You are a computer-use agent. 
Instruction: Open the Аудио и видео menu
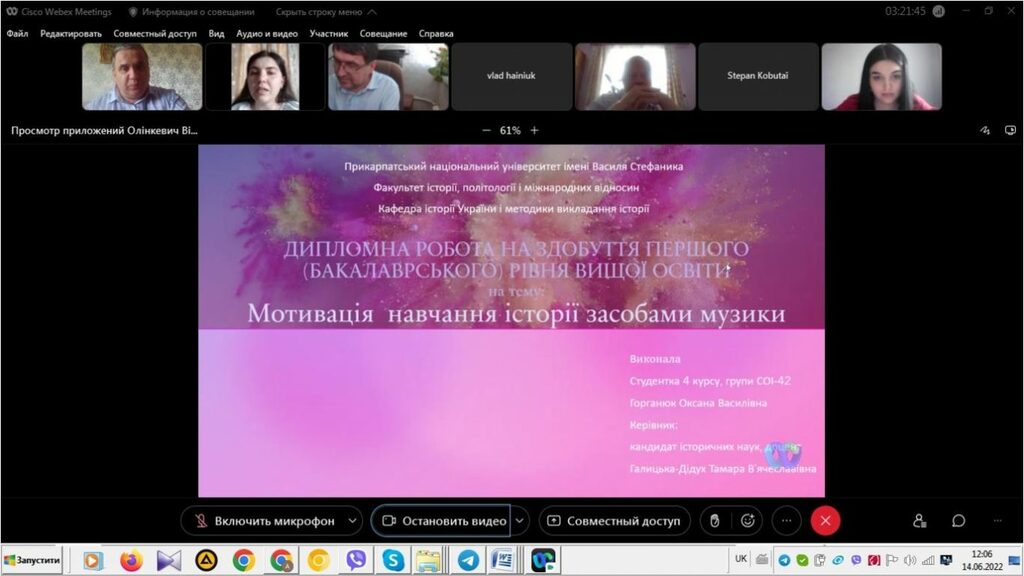267,33
